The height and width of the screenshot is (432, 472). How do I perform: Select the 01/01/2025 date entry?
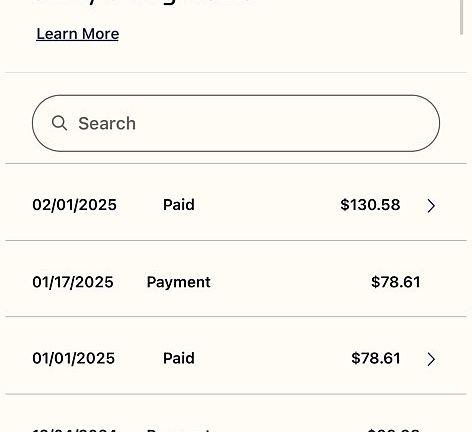pos(74,358)
